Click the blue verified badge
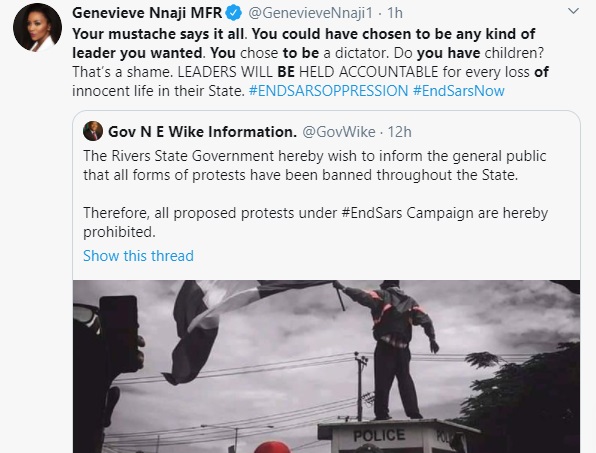 [234, 13]
